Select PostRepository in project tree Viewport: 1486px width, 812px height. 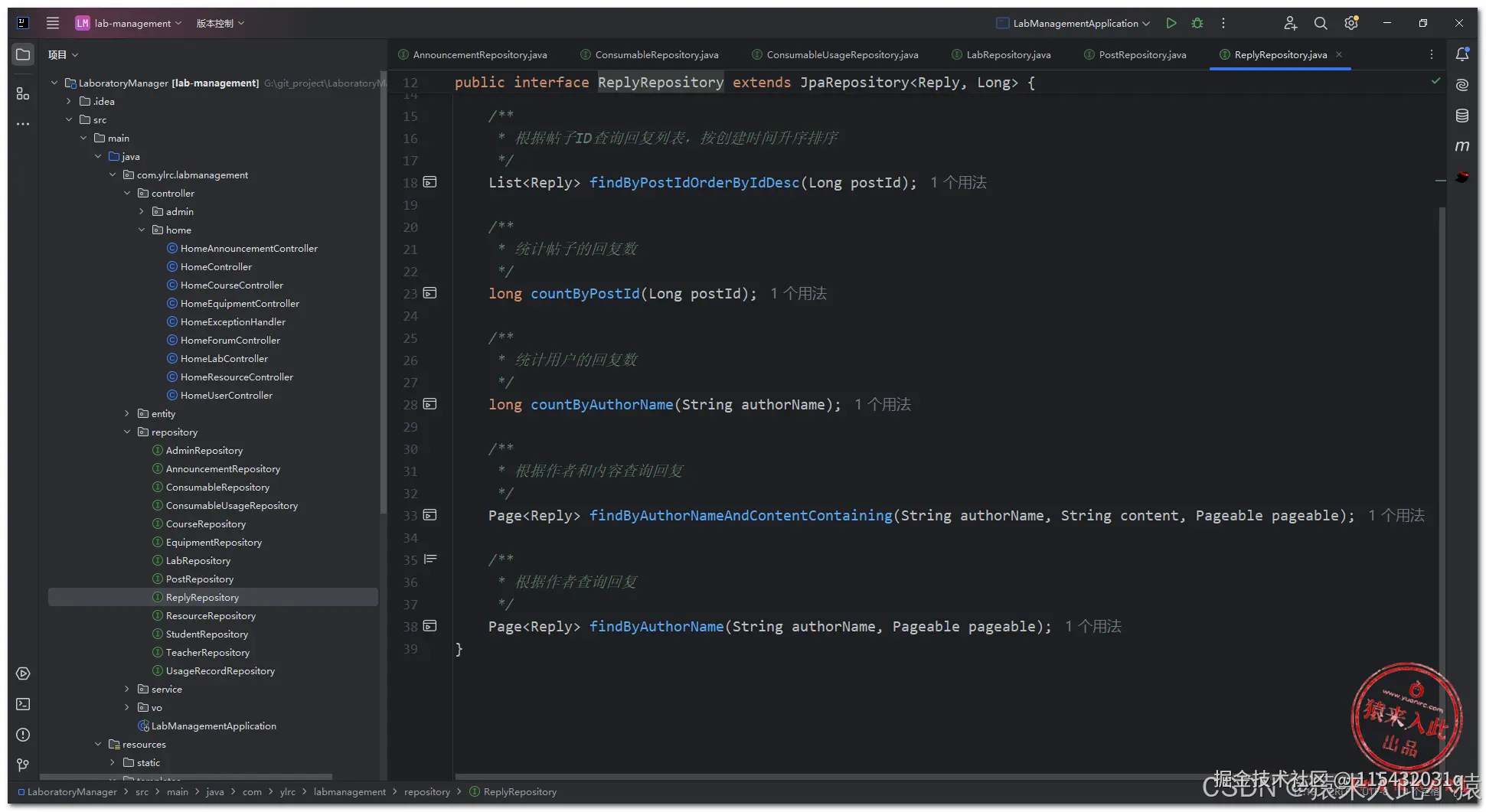pyautogui.click(x=199, y=579)
